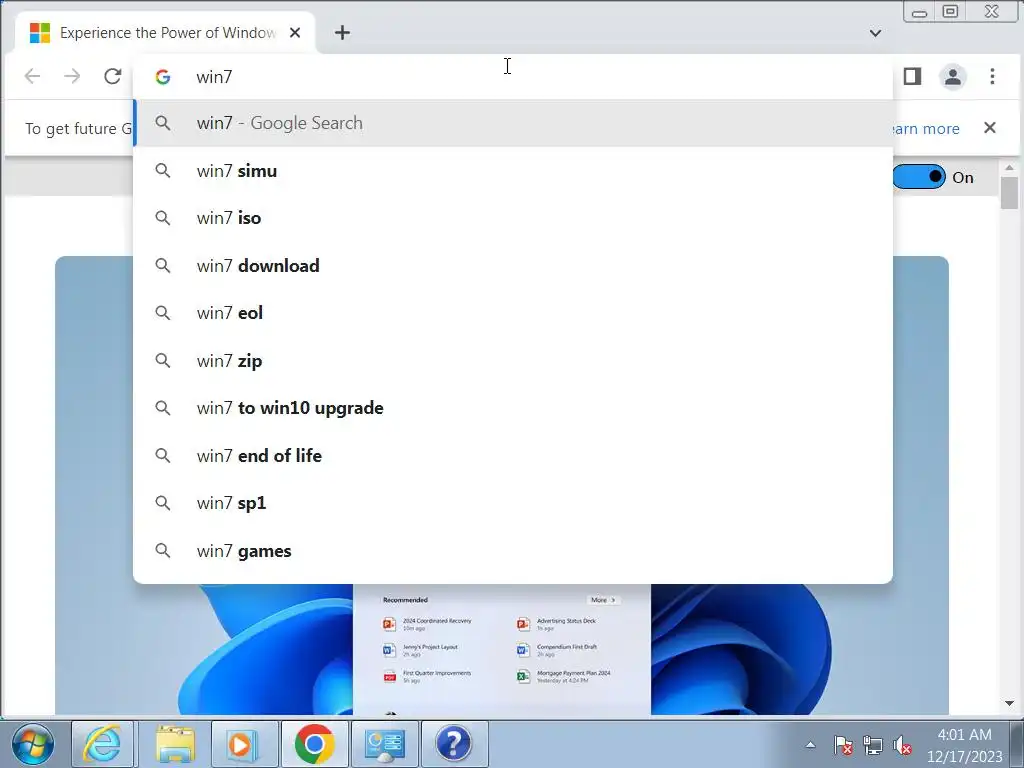Click the Chrome taskbar icon
The image size is (1024, 768).
(315, 744)
